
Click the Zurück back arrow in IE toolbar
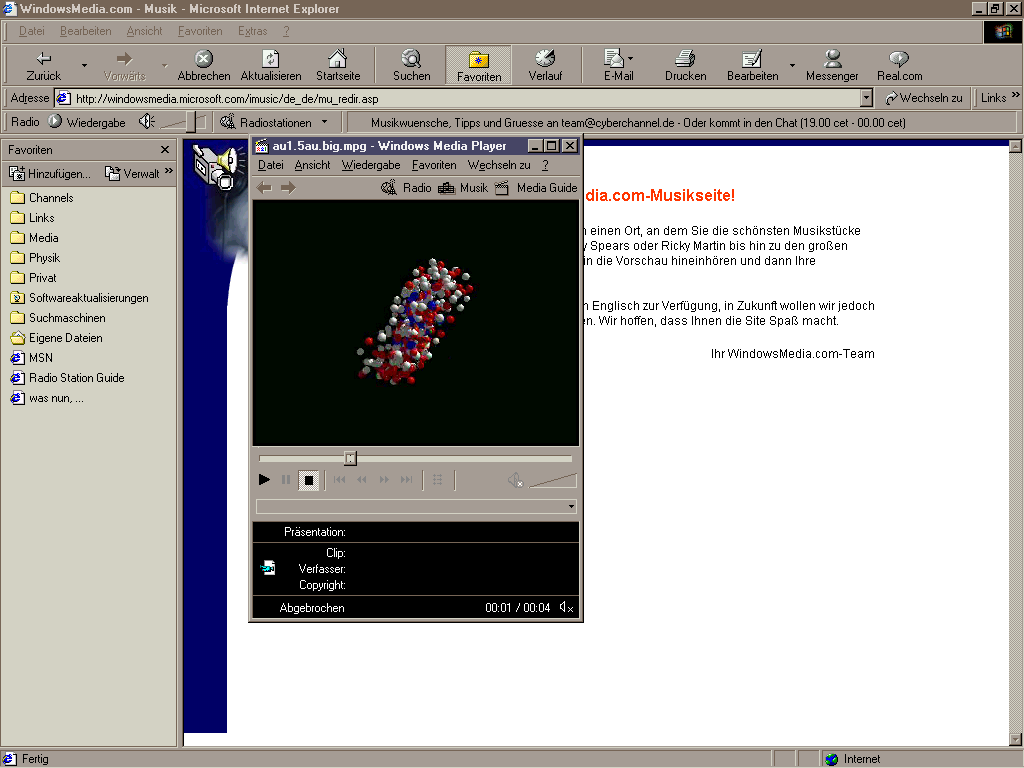[x=43, y=65]
